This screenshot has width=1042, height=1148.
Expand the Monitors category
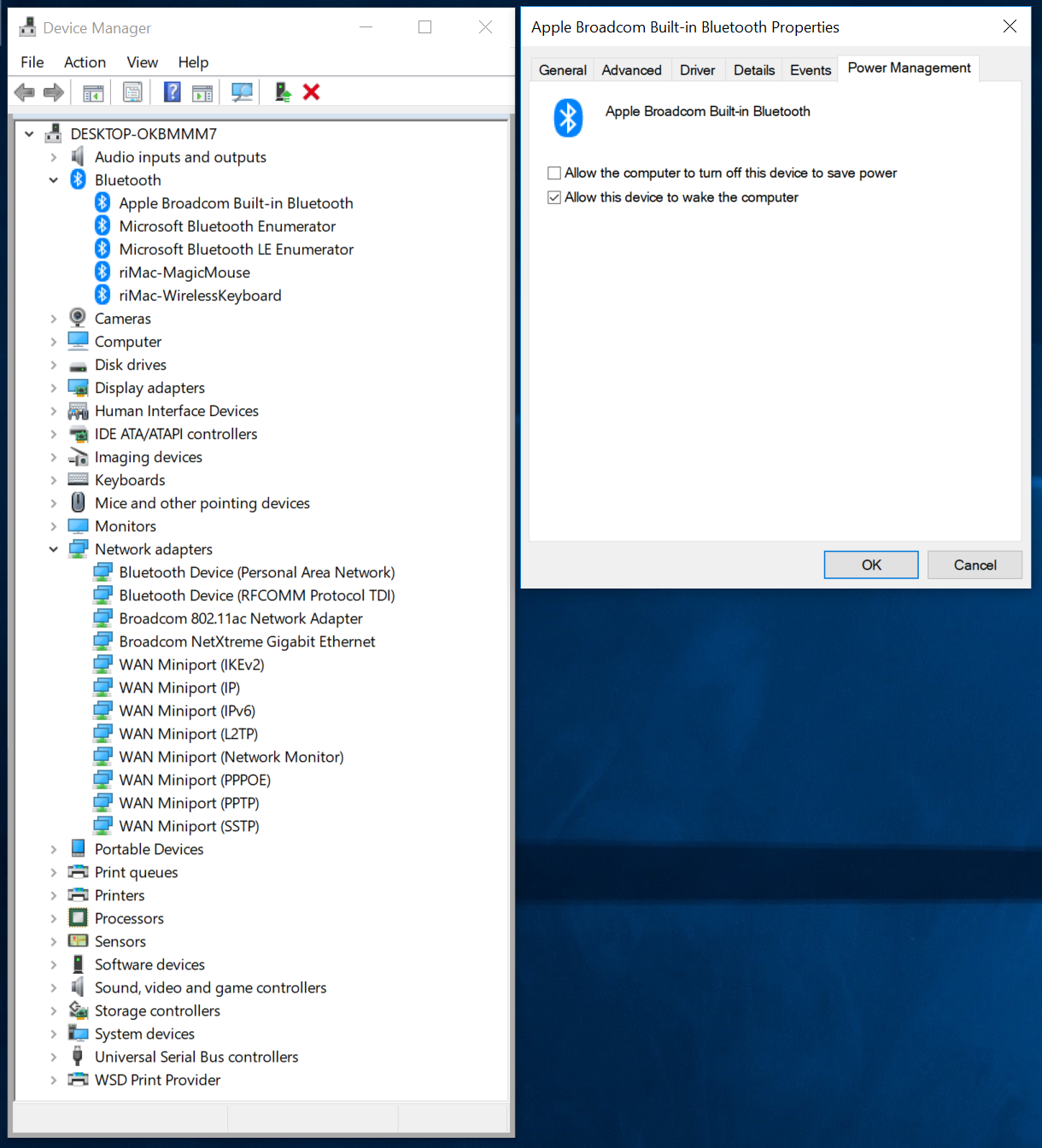53,526
